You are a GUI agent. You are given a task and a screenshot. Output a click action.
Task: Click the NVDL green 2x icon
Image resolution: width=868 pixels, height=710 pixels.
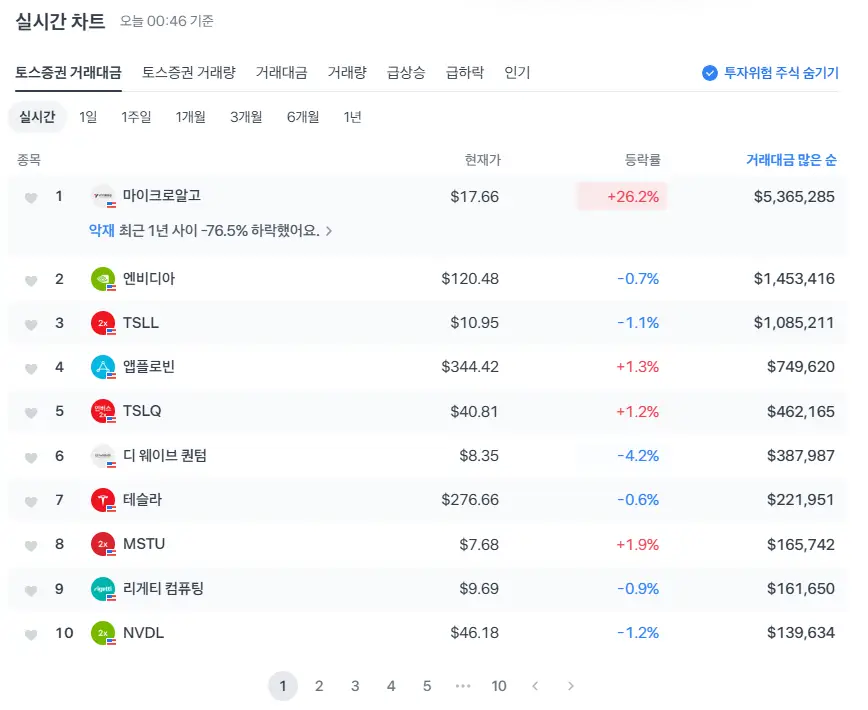(103, 633)
